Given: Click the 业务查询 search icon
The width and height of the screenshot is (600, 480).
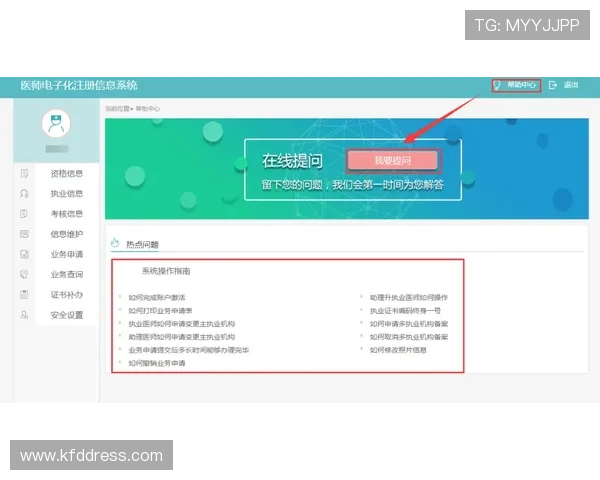Looking at the screenshot, I should tap(24, 274).
